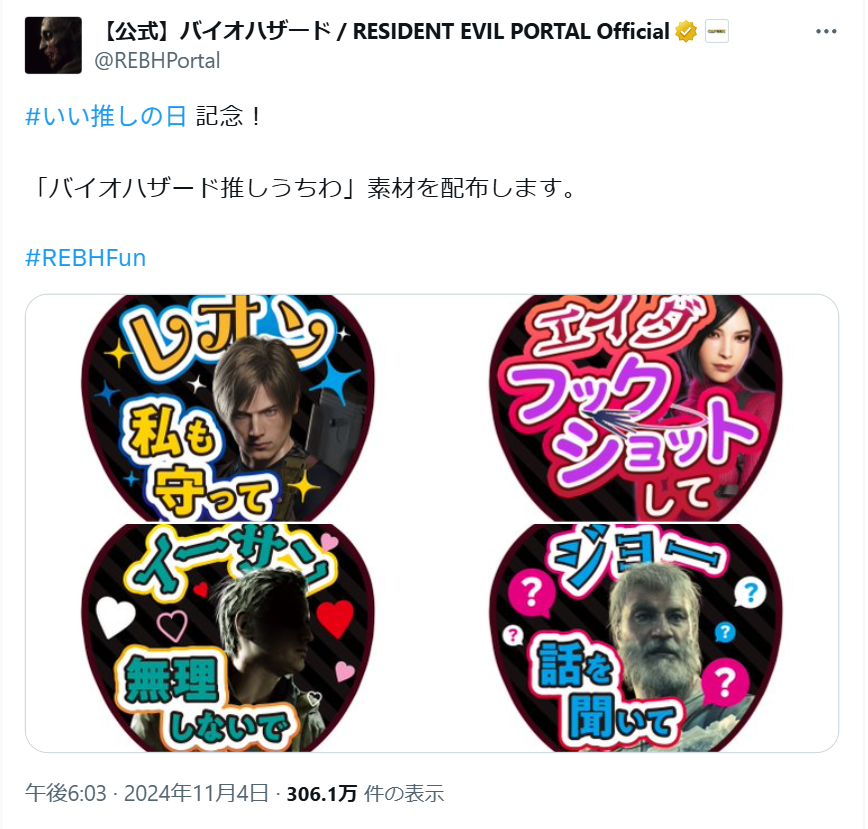Click the gold verified checkmark badge

pos(686,32)
